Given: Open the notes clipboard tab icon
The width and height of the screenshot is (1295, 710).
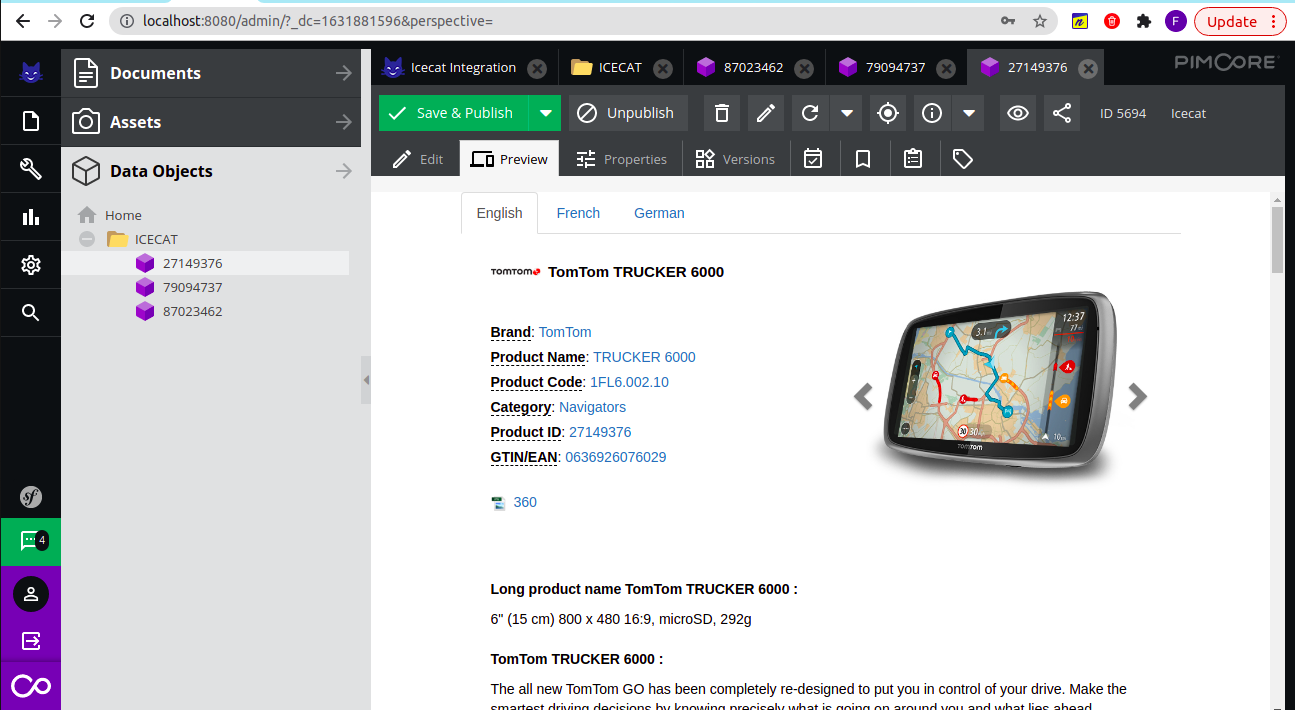Looking at the screenshot, I should point(913,159).
